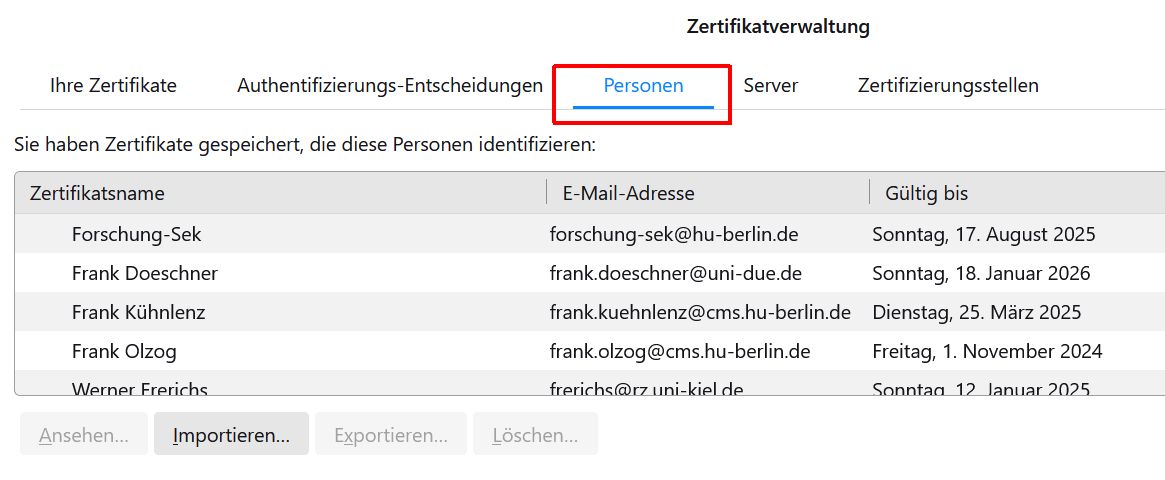
Task: Open the Authentifizierungs-Entscheidungen tab
Action: [x=389, y=86]
